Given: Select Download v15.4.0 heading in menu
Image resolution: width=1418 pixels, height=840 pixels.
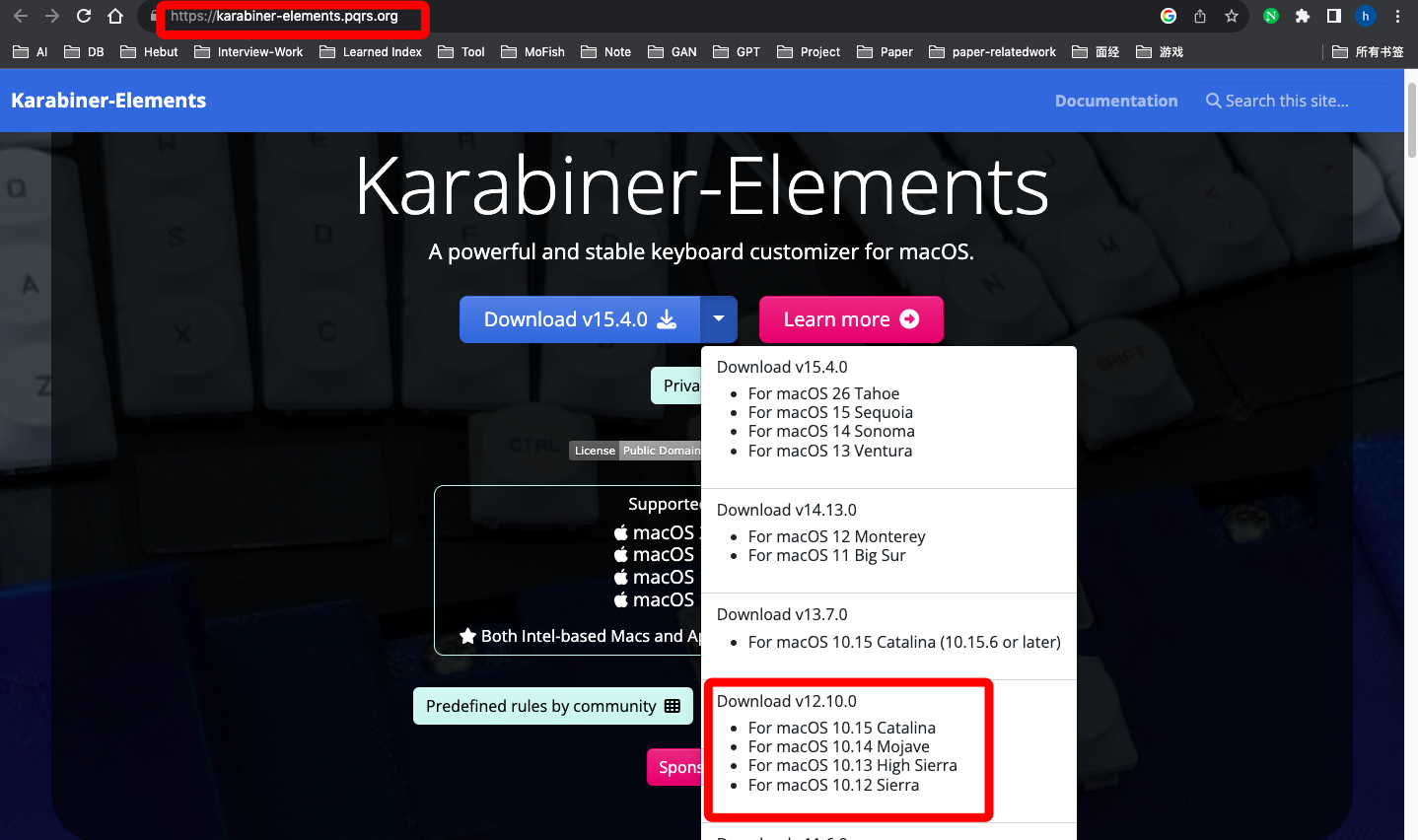Looking at the screenshot, I should (x=782, y=367).
